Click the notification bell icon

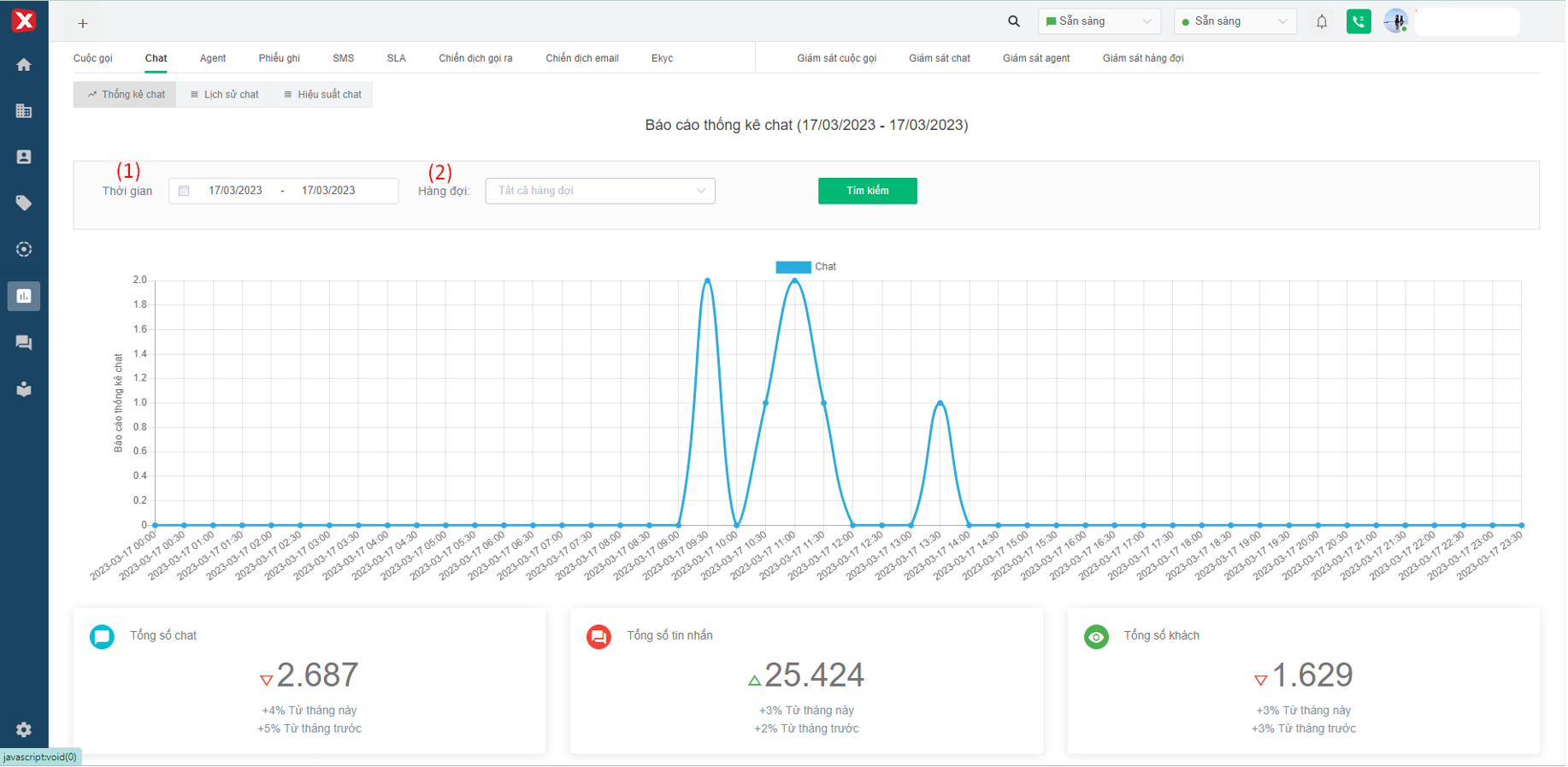click(1321, 22)
